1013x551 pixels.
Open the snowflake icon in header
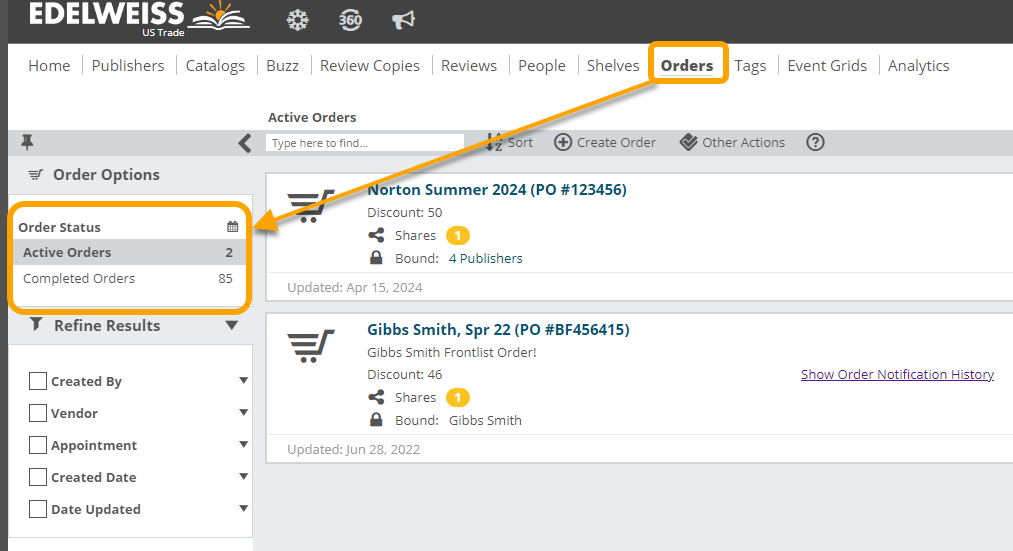(297, 20)
